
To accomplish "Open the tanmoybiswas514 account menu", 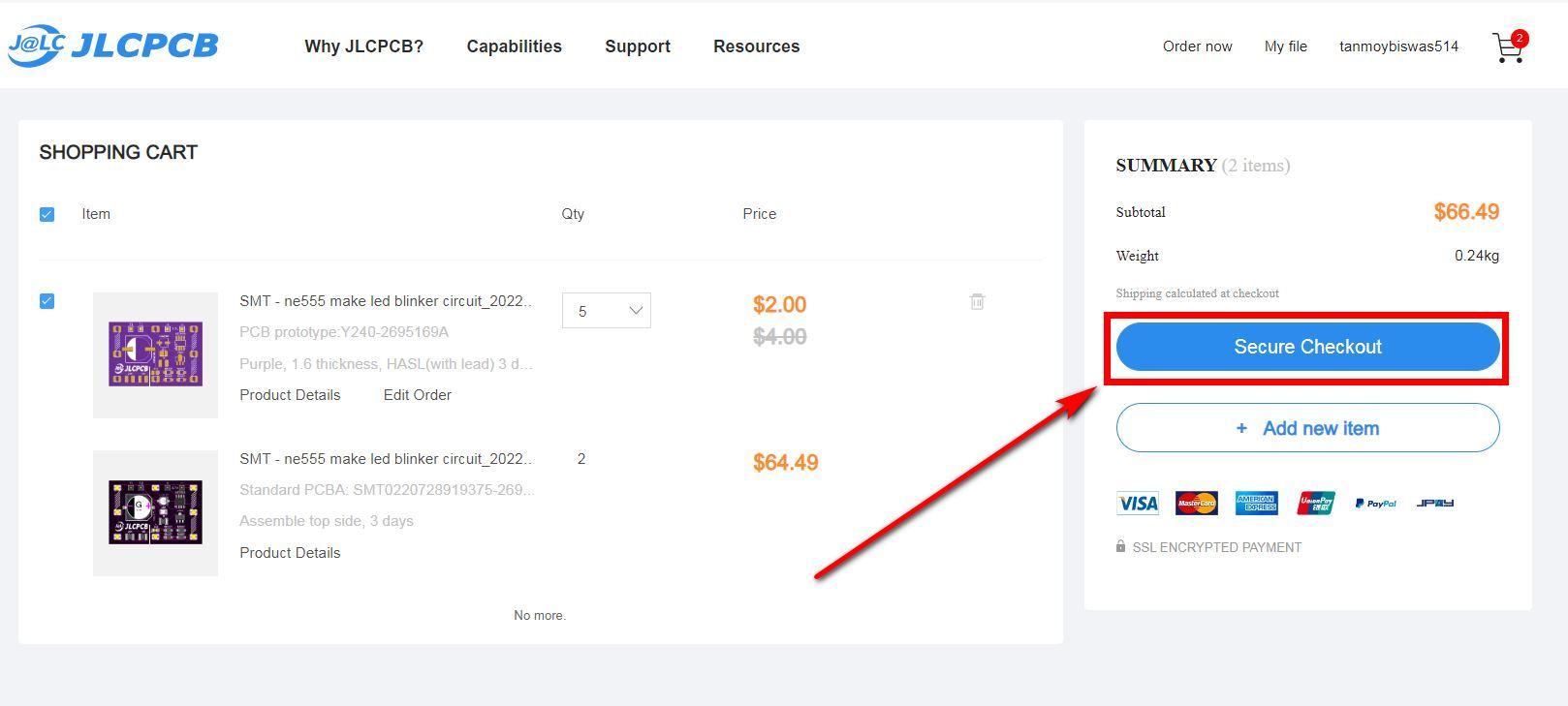I will click(1398, 46).
